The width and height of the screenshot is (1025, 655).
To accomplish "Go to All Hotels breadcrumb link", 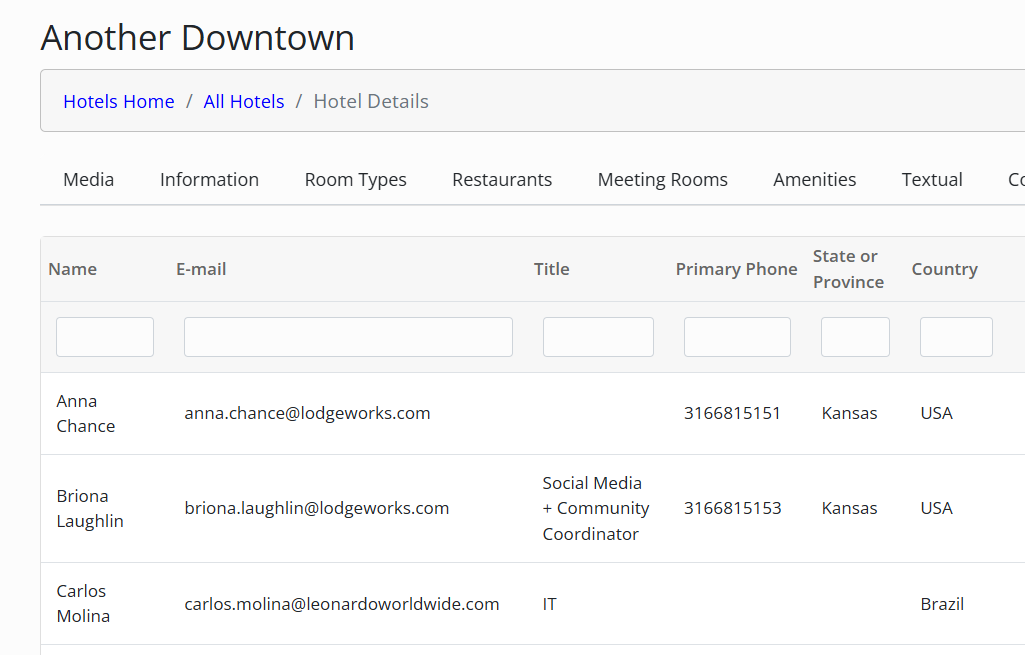I will tap(244, 101).
